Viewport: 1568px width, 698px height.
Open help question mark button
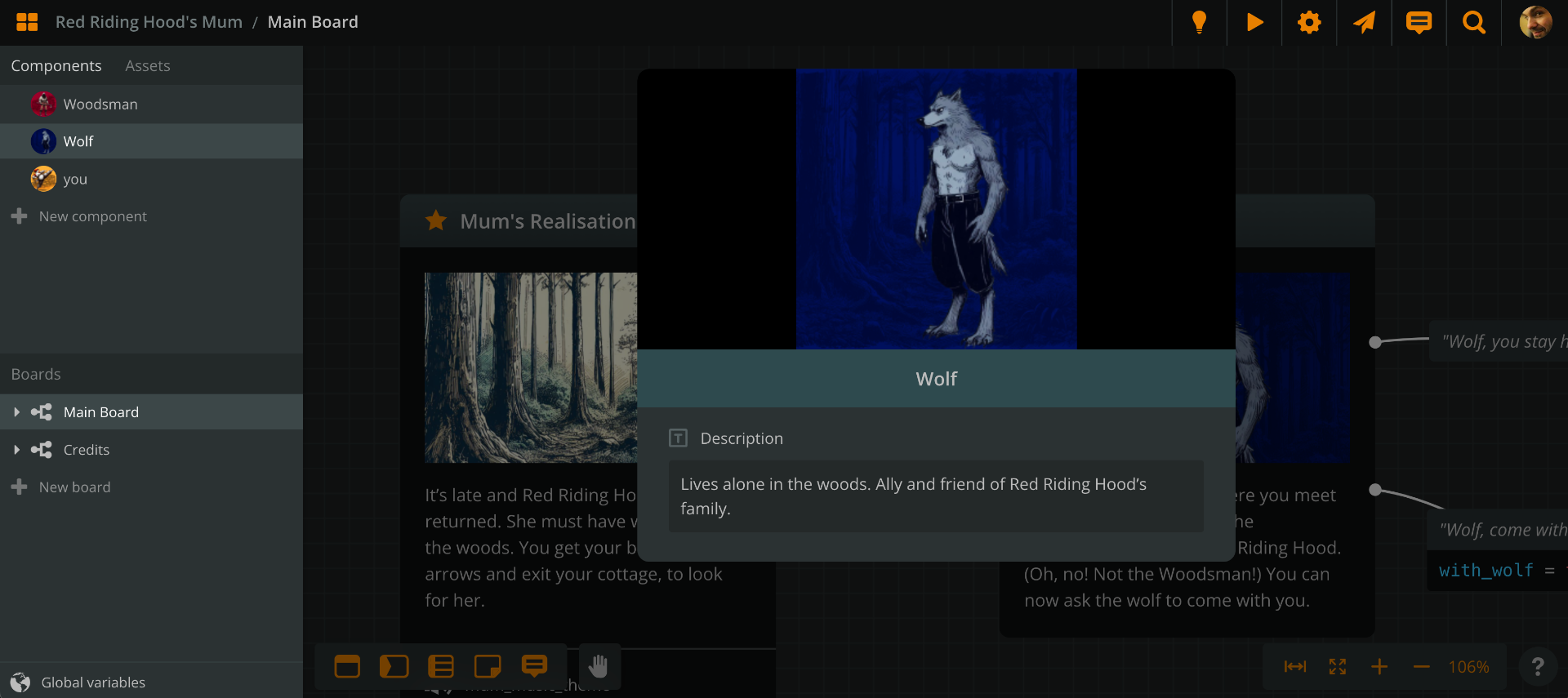click(1538, 667)
